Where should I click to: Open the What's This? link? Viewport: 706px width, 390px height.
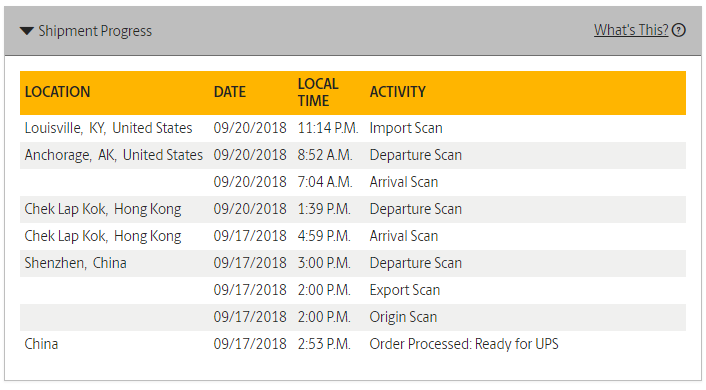(x=631, y=30)
